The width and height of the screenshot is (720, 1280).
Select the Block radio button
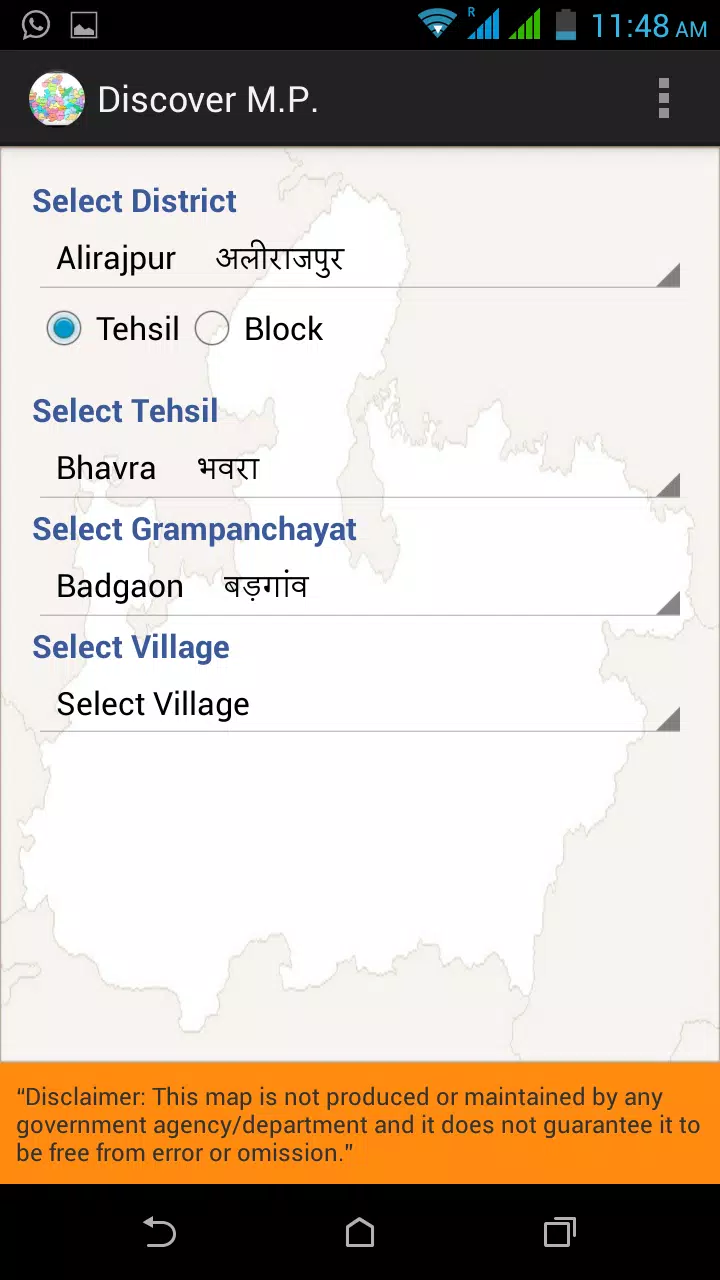coord(212,329)
